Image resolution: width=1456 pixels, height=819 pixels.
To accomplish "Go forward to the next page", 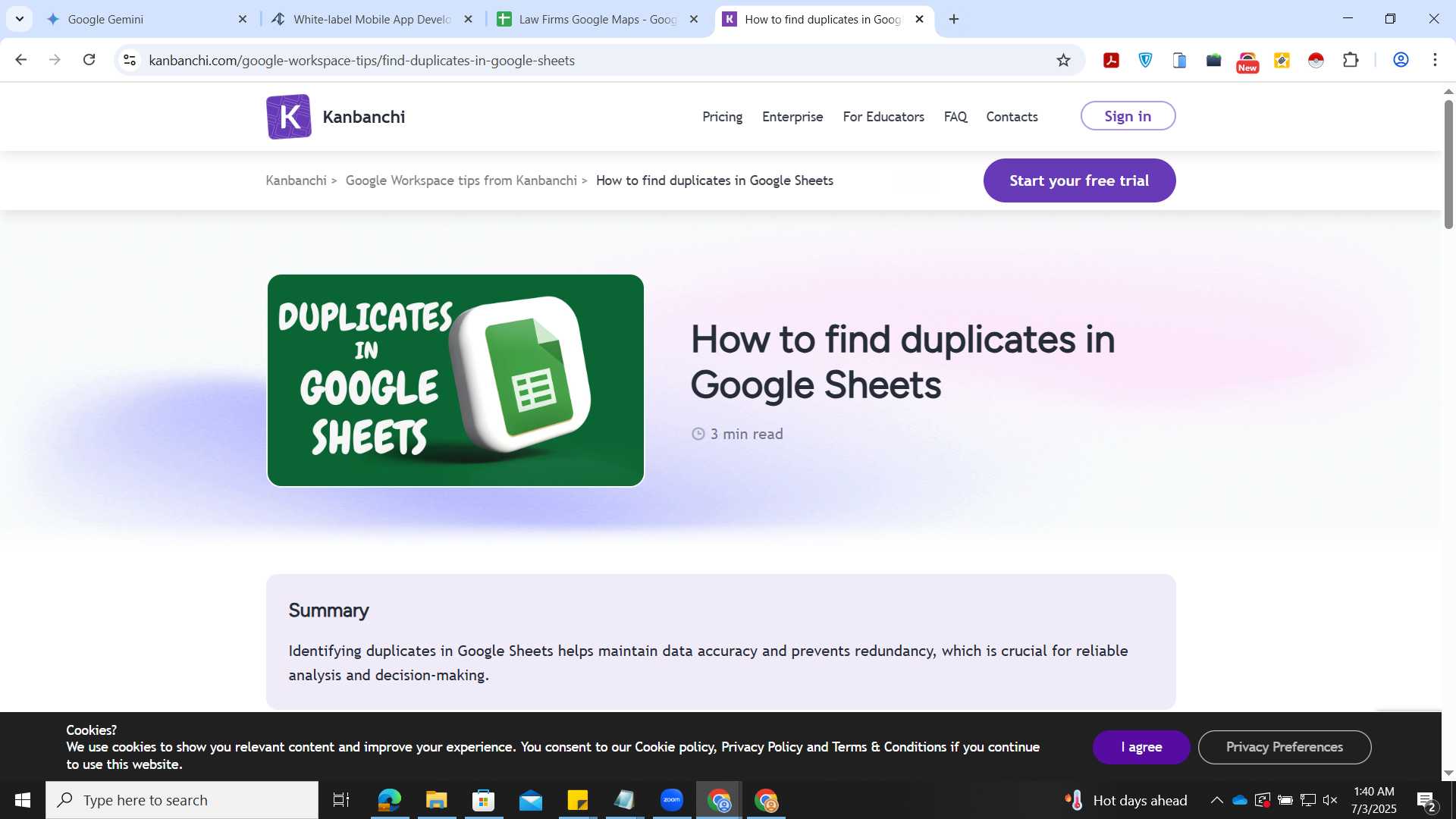I will pyautogui.click(x=55, y=60).
